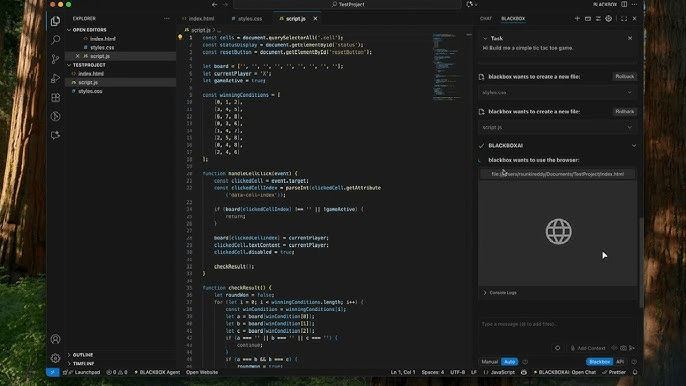Close the script.js editor tab
686x386 pixels.
(x=315, y=18)
